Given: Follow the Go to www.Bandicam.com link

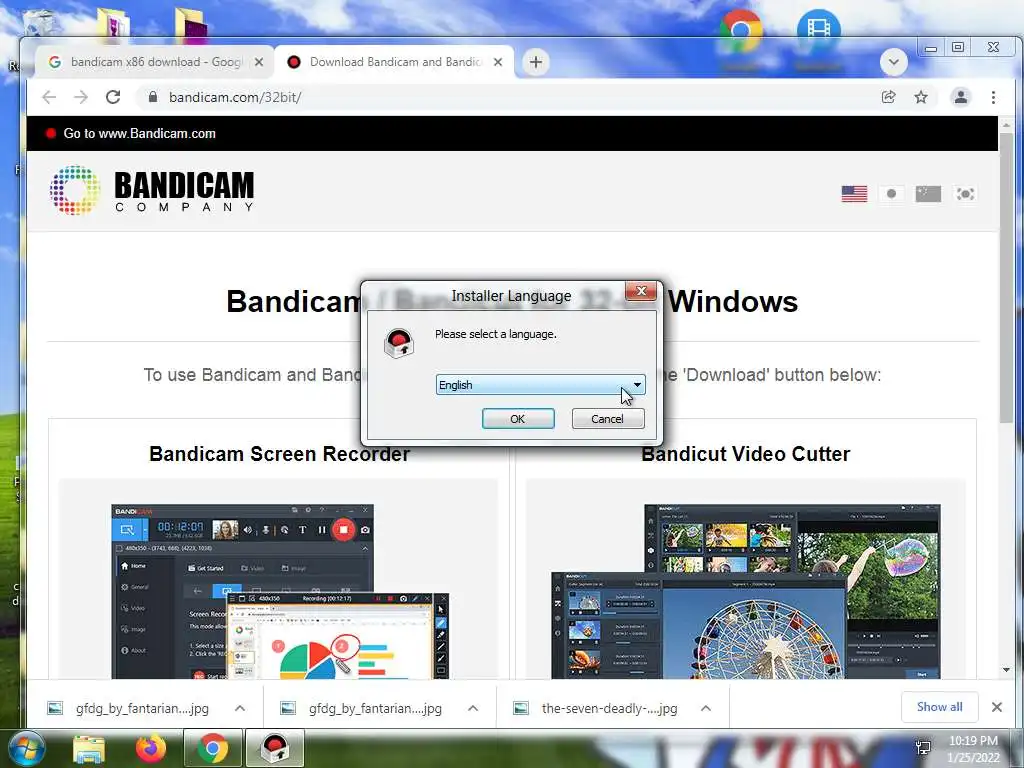Looking at the screenshot, I should click(139, 133).
